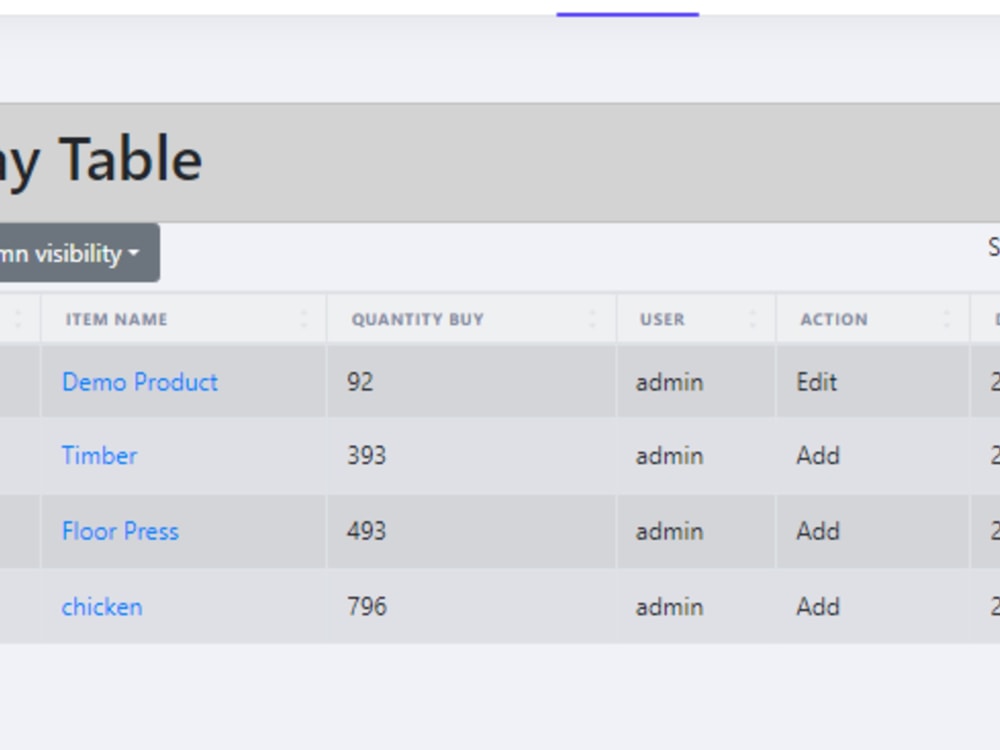Sort by Item Name column
The width and height of the screenshot is (1000, 750).
tap(184, 319)
